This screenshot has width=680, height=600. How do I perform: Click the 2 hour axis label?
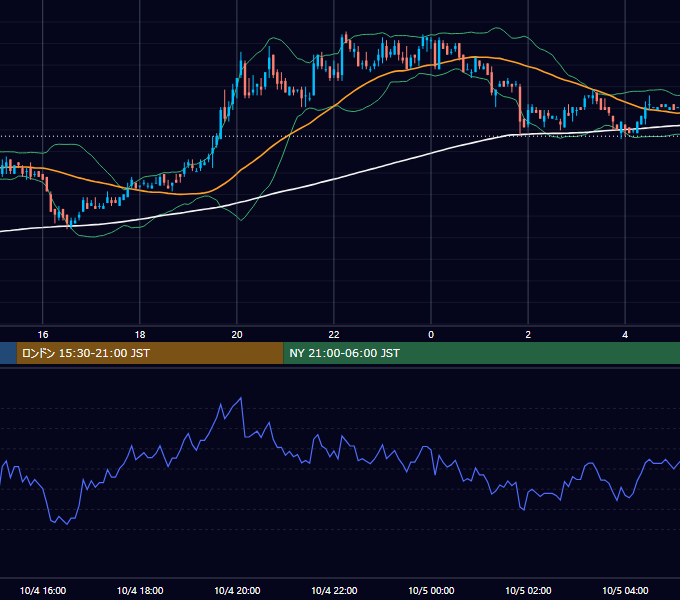click(x=528, y=335)
